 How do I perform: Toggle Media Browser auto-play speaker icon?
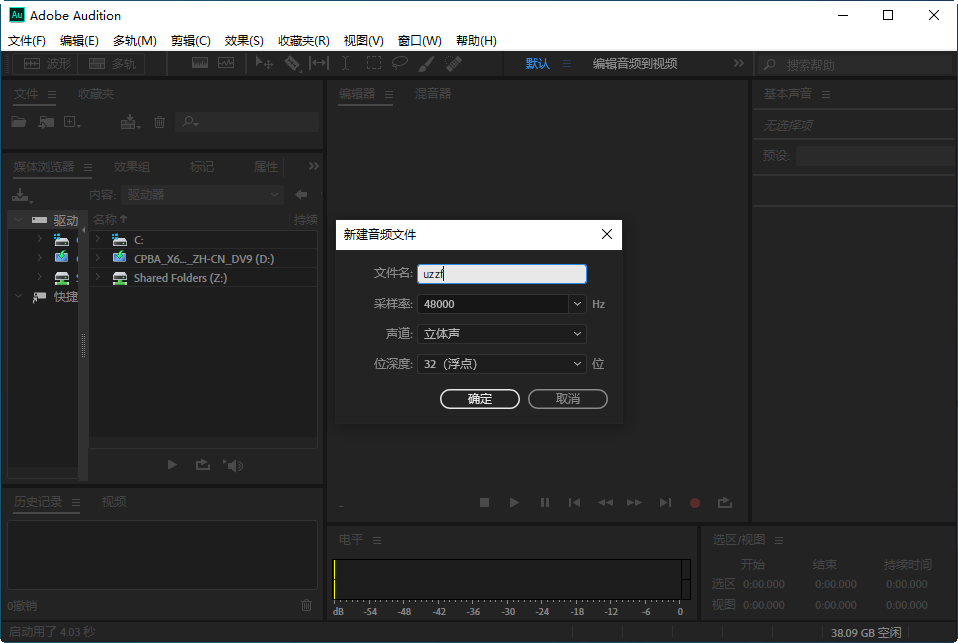233,466
